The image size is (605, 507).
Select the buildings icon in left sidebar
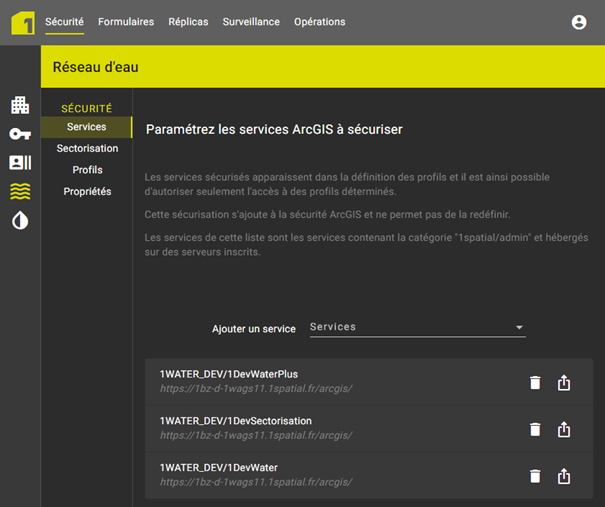pyautogui.click(x=20, y=105)
